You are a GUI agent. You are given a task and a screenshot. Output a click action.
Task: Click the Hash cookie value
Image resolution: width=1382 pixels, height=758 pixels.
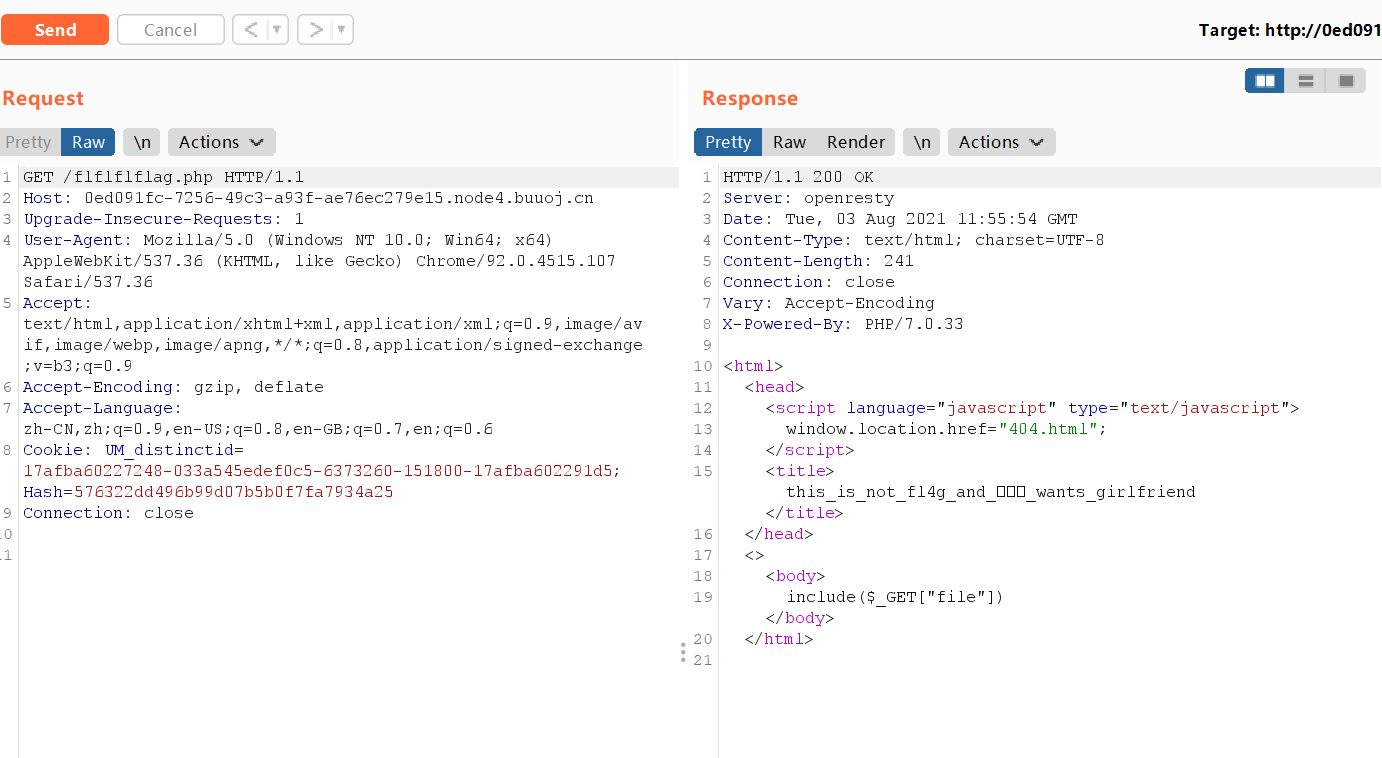tap(234, 492)
